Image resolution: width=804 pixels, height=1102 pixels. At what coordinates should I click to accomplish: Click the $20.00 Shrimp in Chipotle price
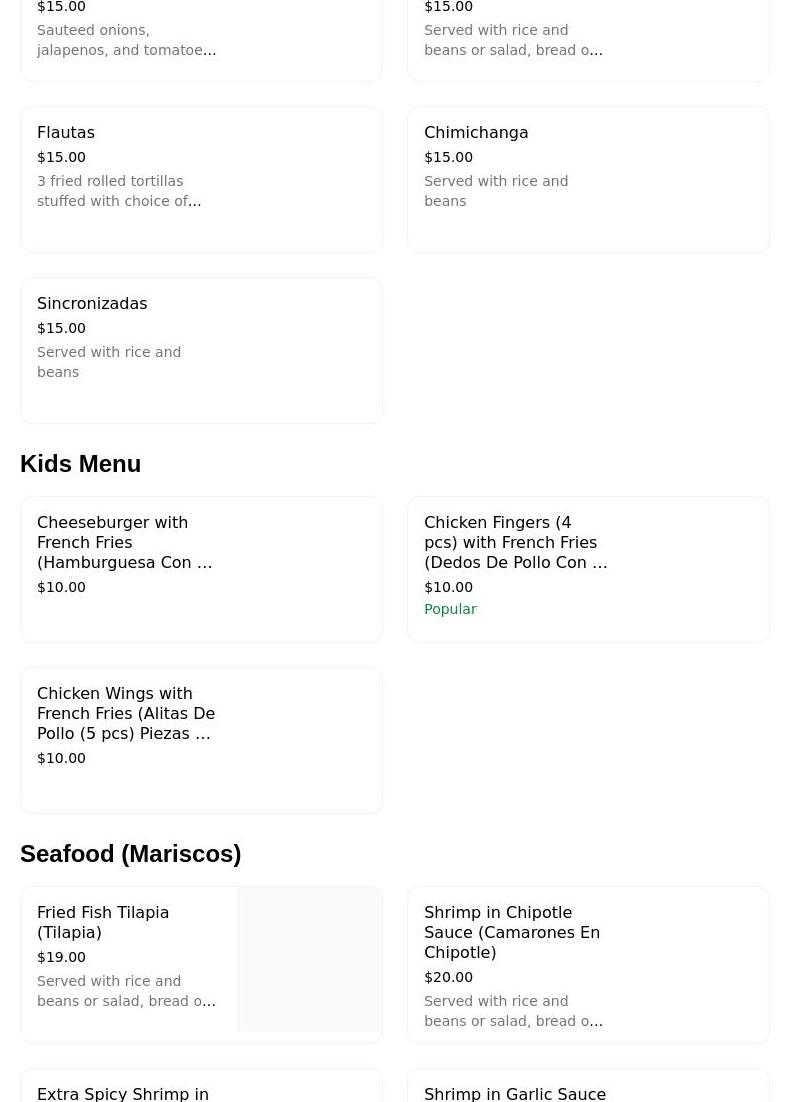pos(449,977)
